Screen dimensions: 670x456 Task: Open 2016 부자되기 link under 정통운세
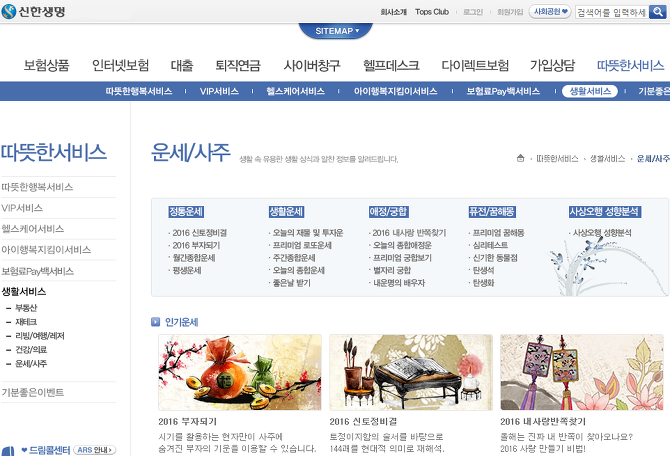(196, 245)
